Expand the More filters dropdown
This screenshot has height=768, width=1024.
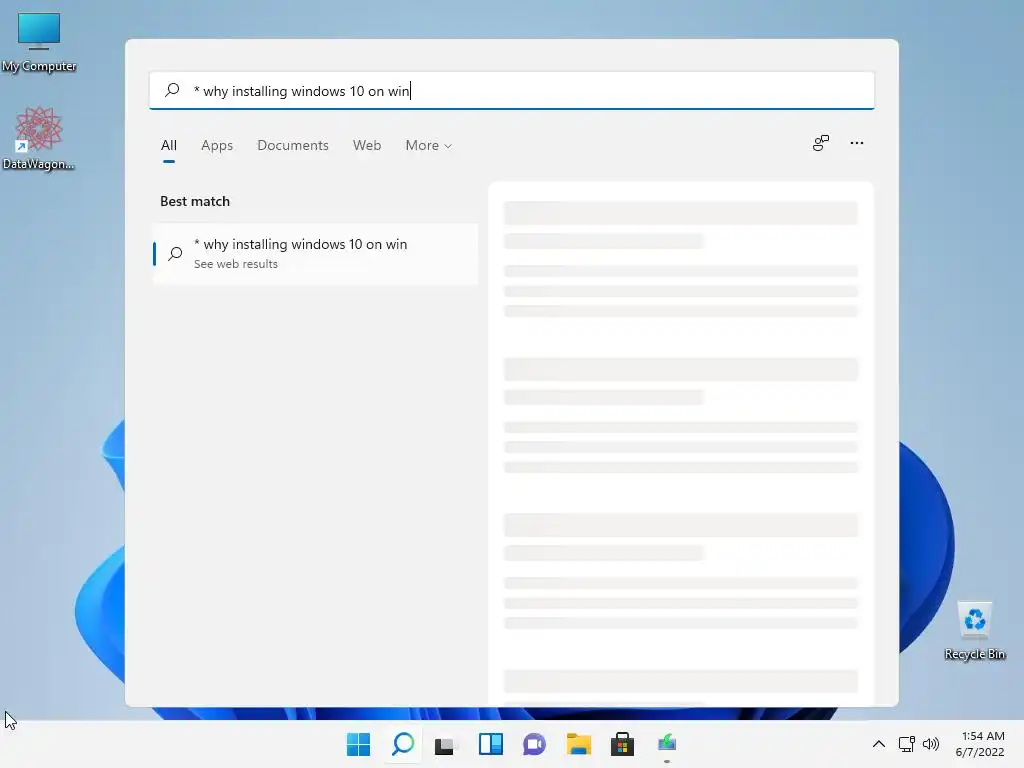428,146
